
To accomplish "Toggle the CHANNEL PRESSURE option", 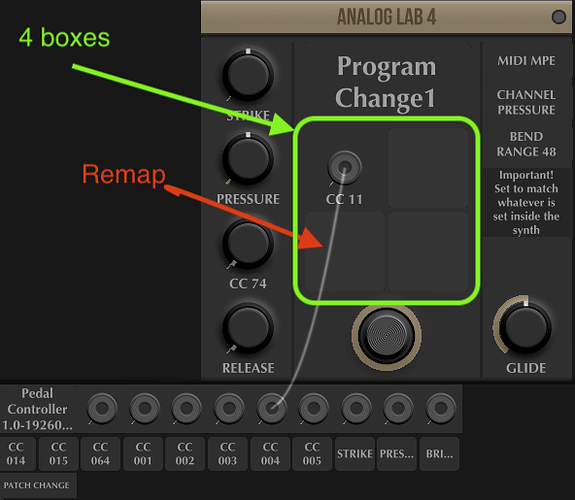I will (526, 102).
